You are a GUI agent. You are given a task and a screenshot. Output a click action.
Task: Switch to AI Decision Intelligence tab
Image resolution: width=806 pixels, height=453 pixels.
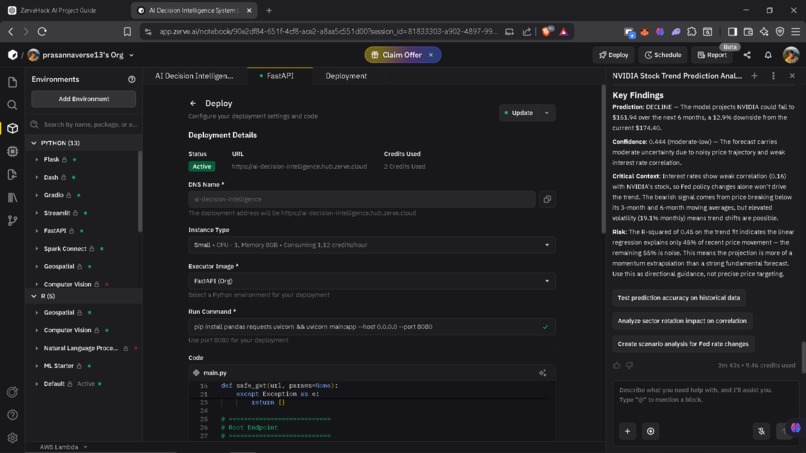click(x=194, y=76)
